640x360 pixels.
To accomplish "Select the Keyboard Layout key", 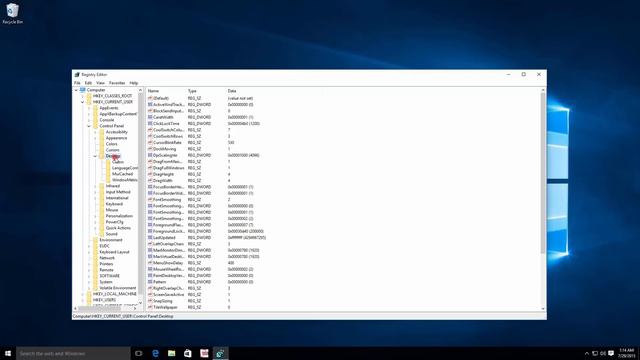I will [x=114, y=252].
